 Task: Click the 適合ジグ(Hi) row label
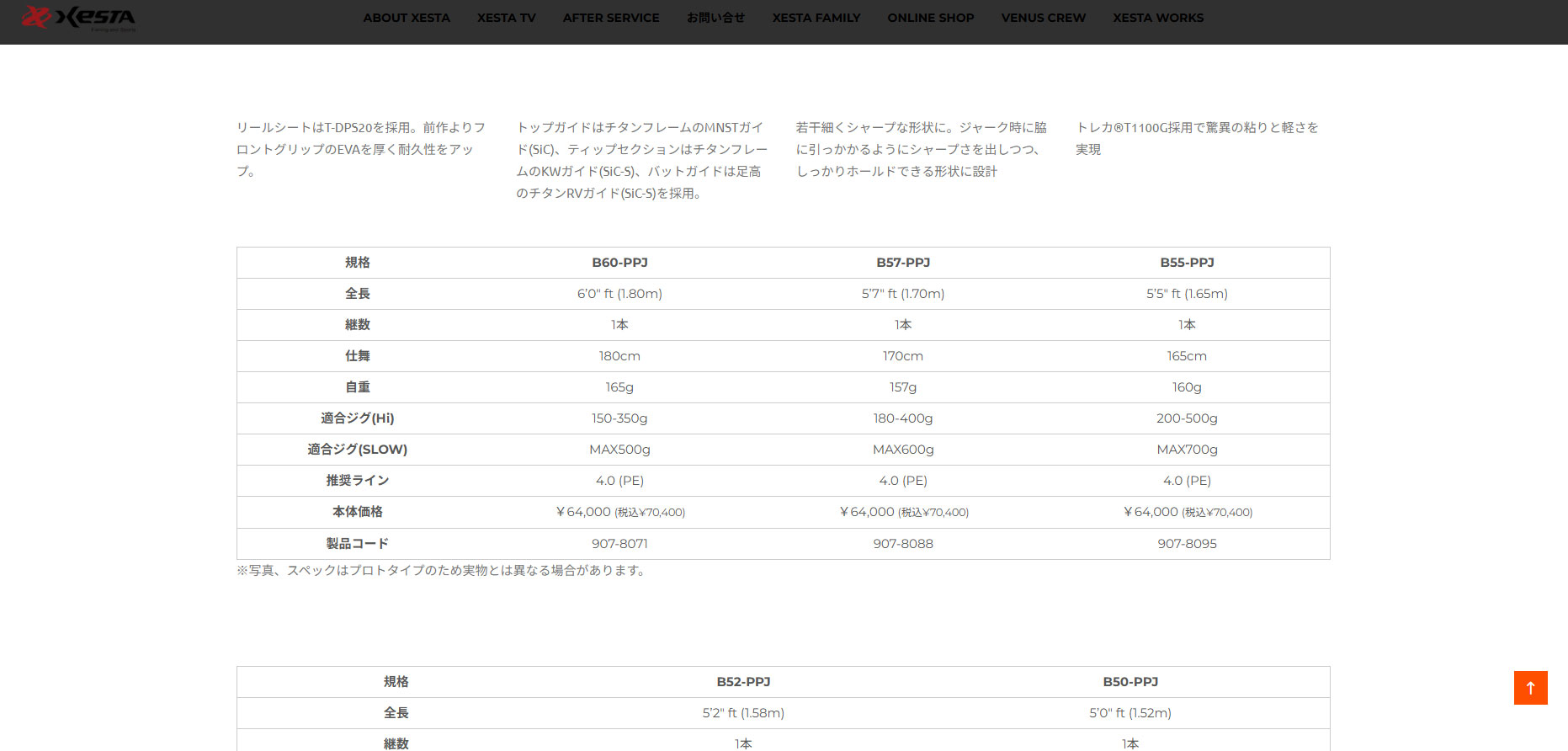[x=358, y=418]
